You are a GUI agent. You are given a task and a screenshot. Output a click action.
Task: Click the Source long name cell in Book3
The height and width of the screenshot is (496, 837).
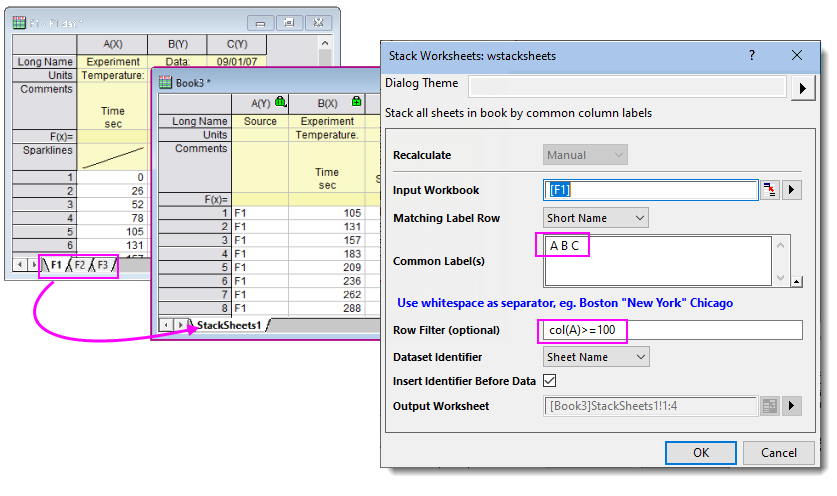[260, 121]
